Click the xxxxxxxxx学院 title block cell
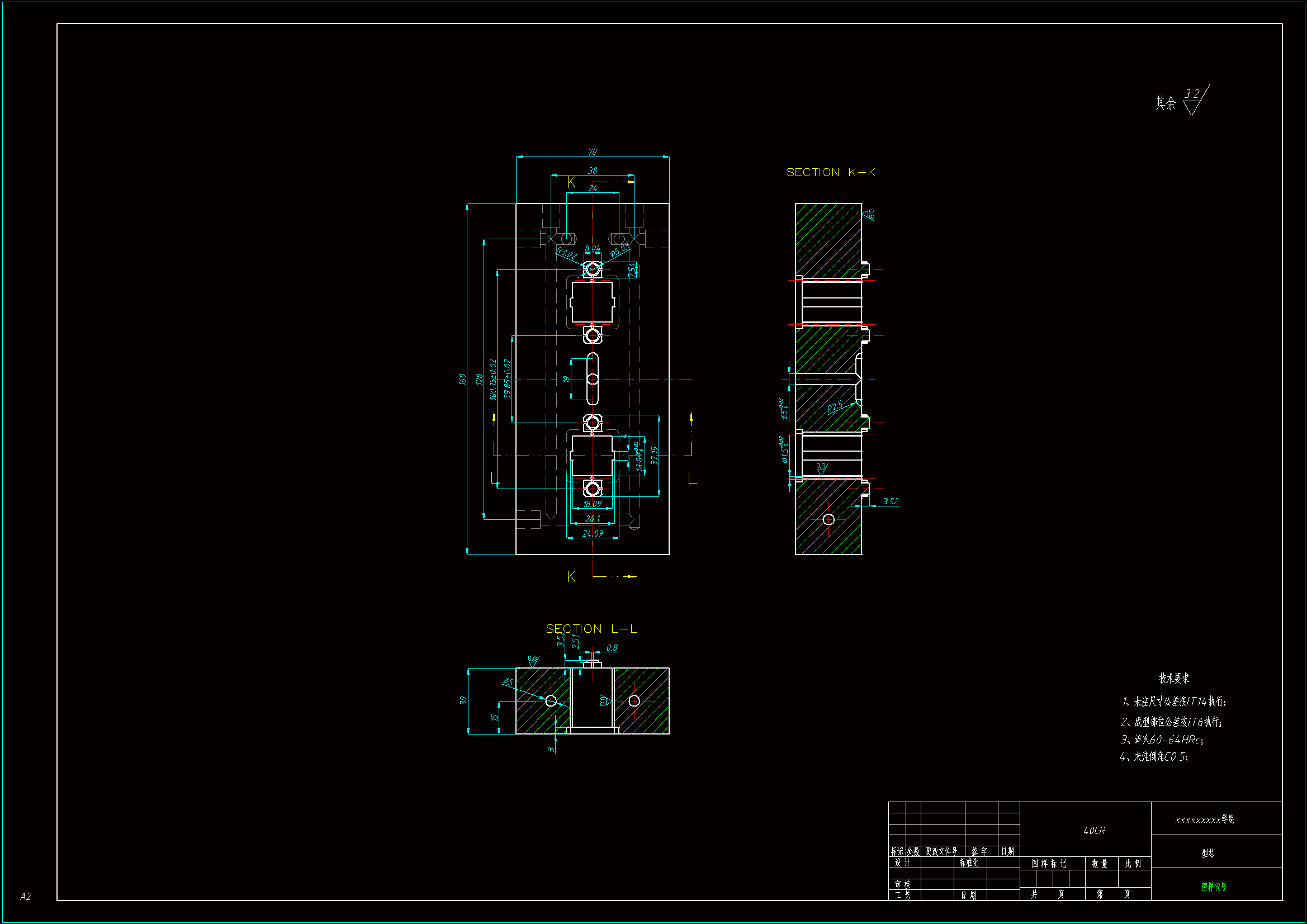Viewport: 1307px width, 924px height. [x=1205, y=819]
